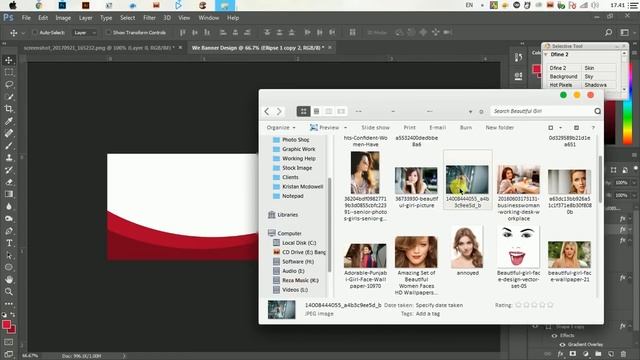The image size is (640, 360).
Task: Toggle Quick Mask mode icon
Action: (9, 342)
